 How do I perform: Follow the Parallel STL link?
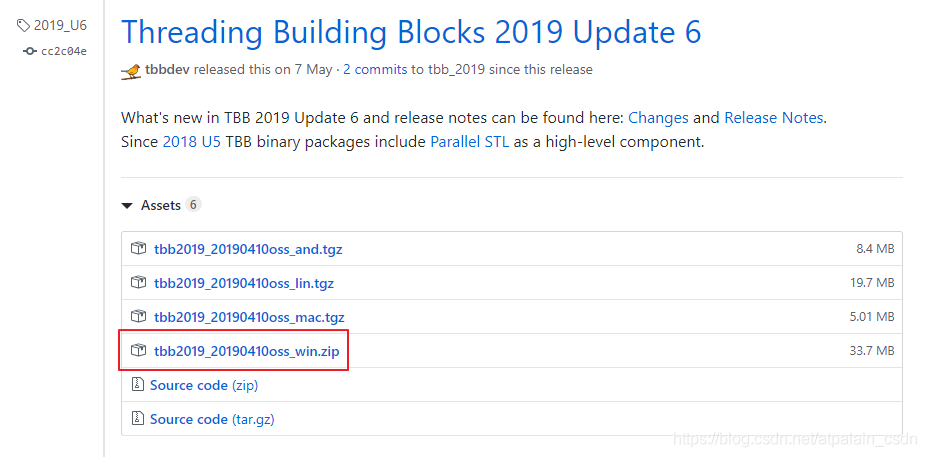coord(469,142)
